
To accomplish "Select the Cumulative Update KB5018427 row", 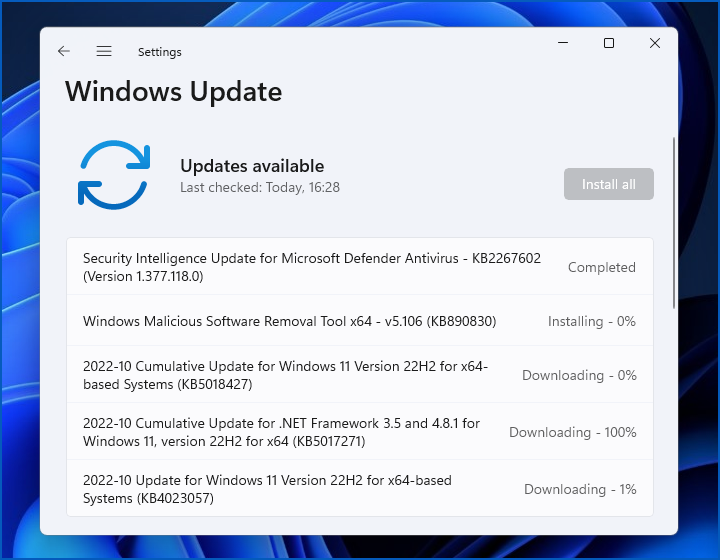I will point(360,375).
